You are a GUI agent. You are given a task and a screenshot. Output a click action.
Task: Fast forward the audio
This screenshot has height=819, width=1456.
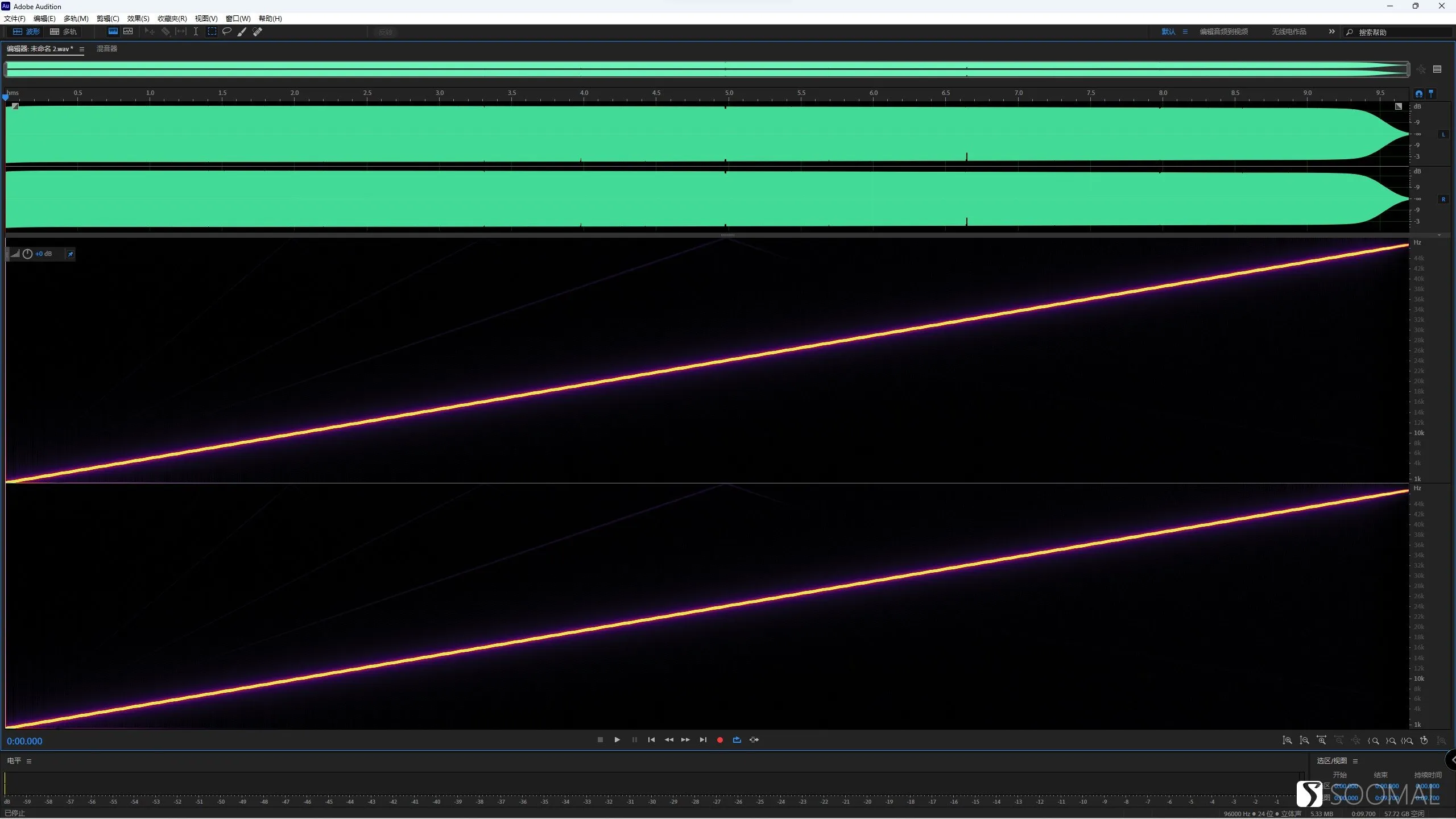[686, 740]
